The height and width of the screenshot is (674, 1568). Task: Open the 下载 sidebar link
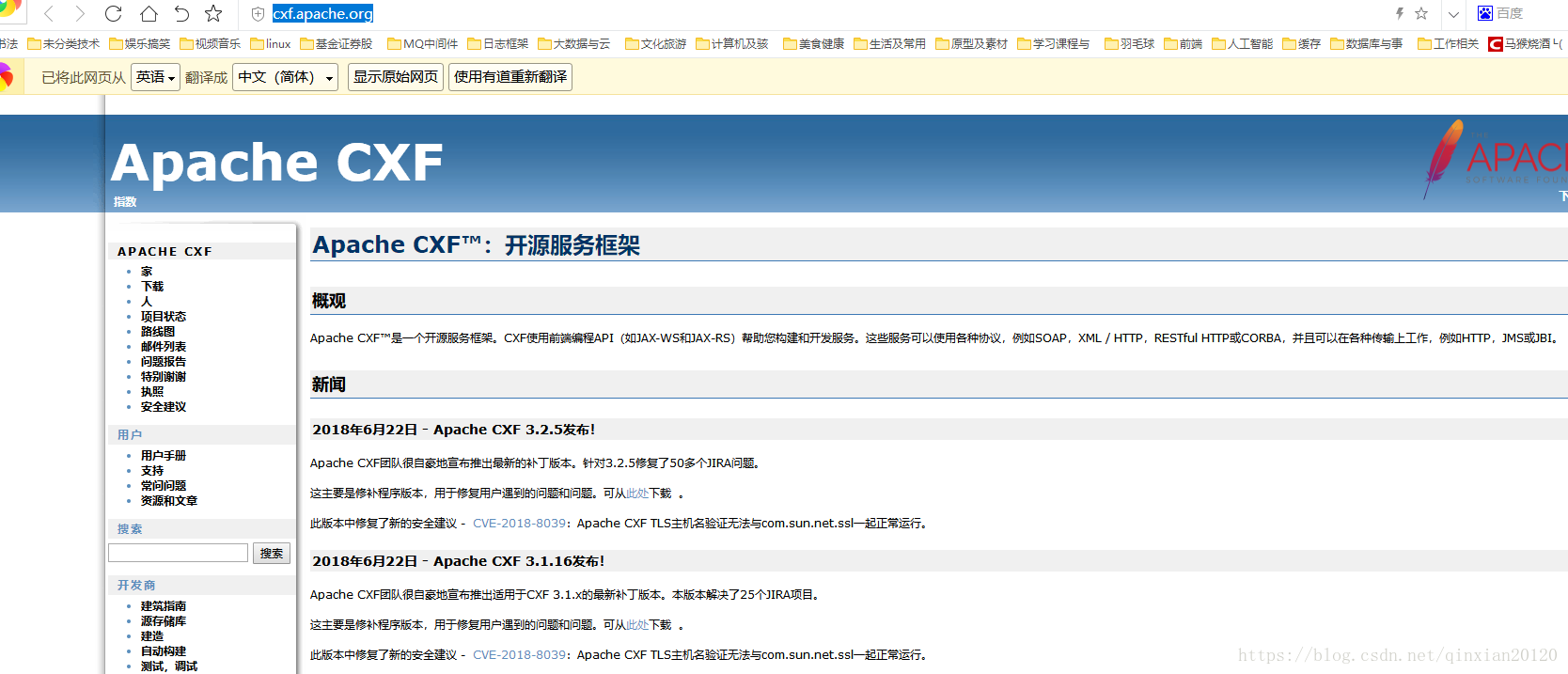click(152, 287)
